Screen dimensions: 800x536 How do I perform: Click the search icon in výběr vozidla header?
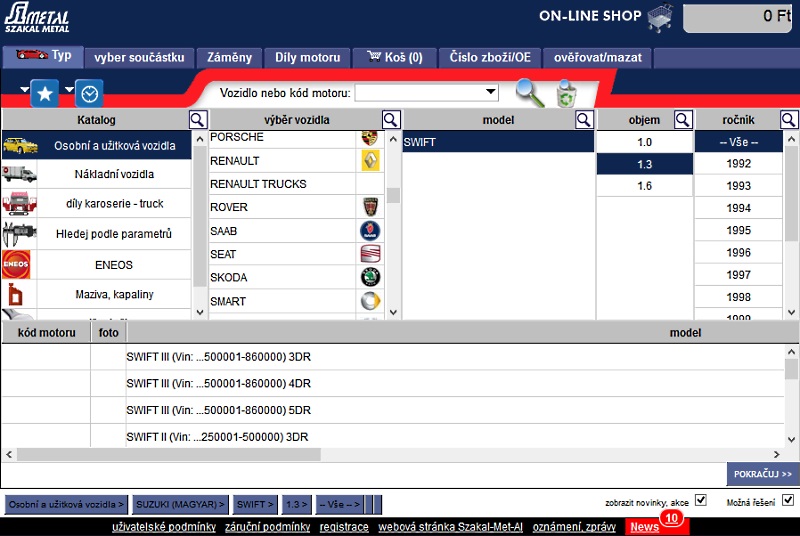pos(391,120)
